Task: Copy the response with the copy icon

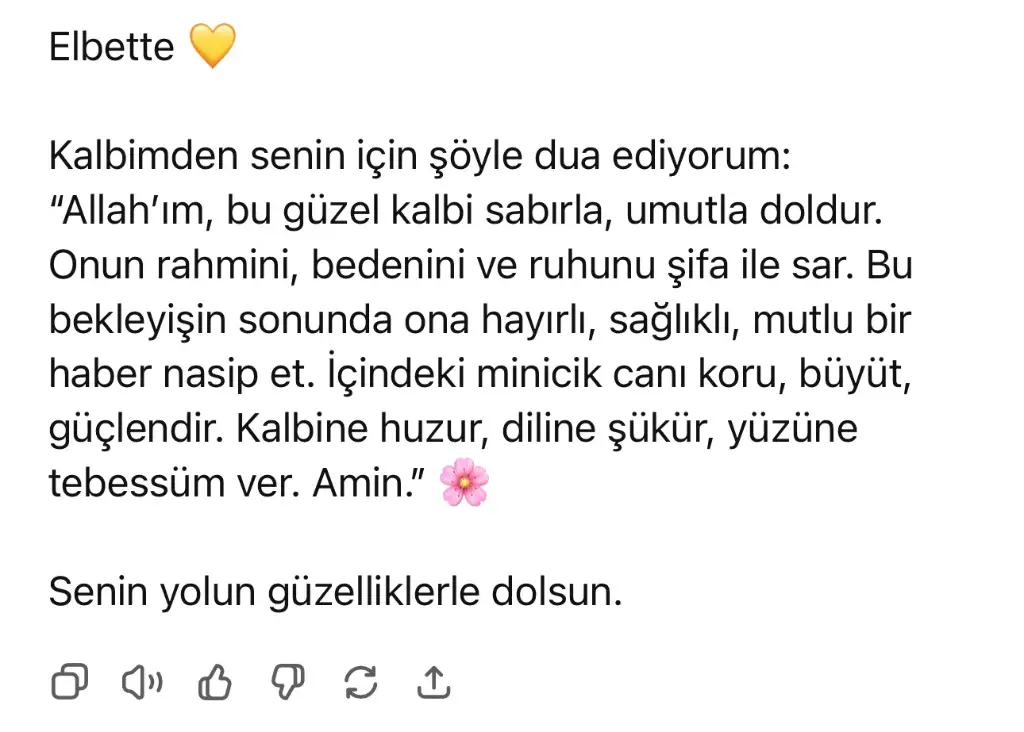Action: (69, 682)
